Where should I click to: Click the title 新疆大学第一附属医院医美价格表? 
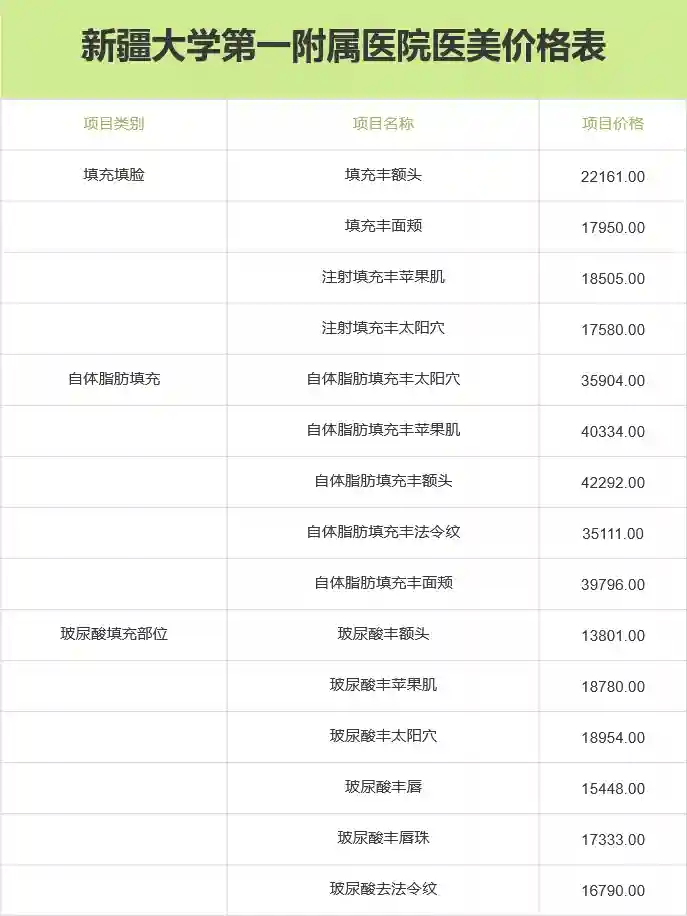point(343,47)
